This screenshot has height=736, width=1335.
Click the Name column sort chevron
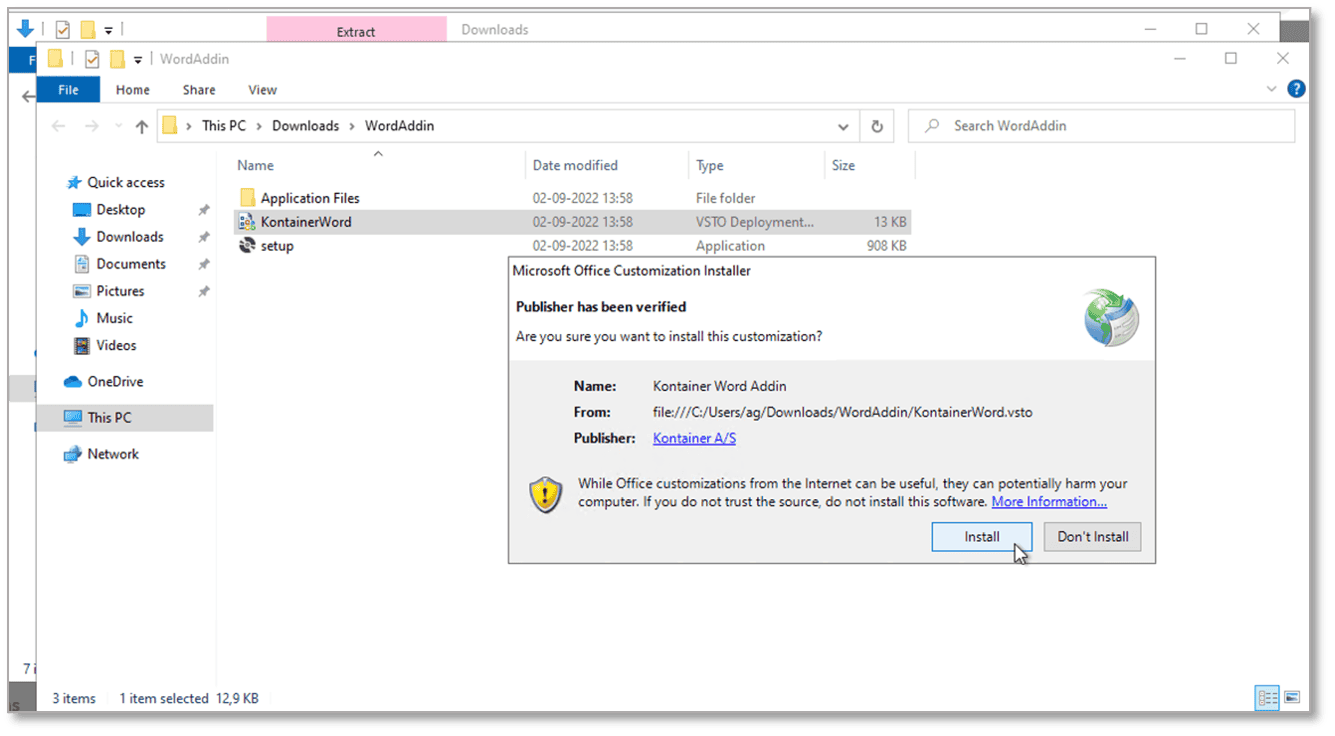pyautogui.click(x=378, y=153)
